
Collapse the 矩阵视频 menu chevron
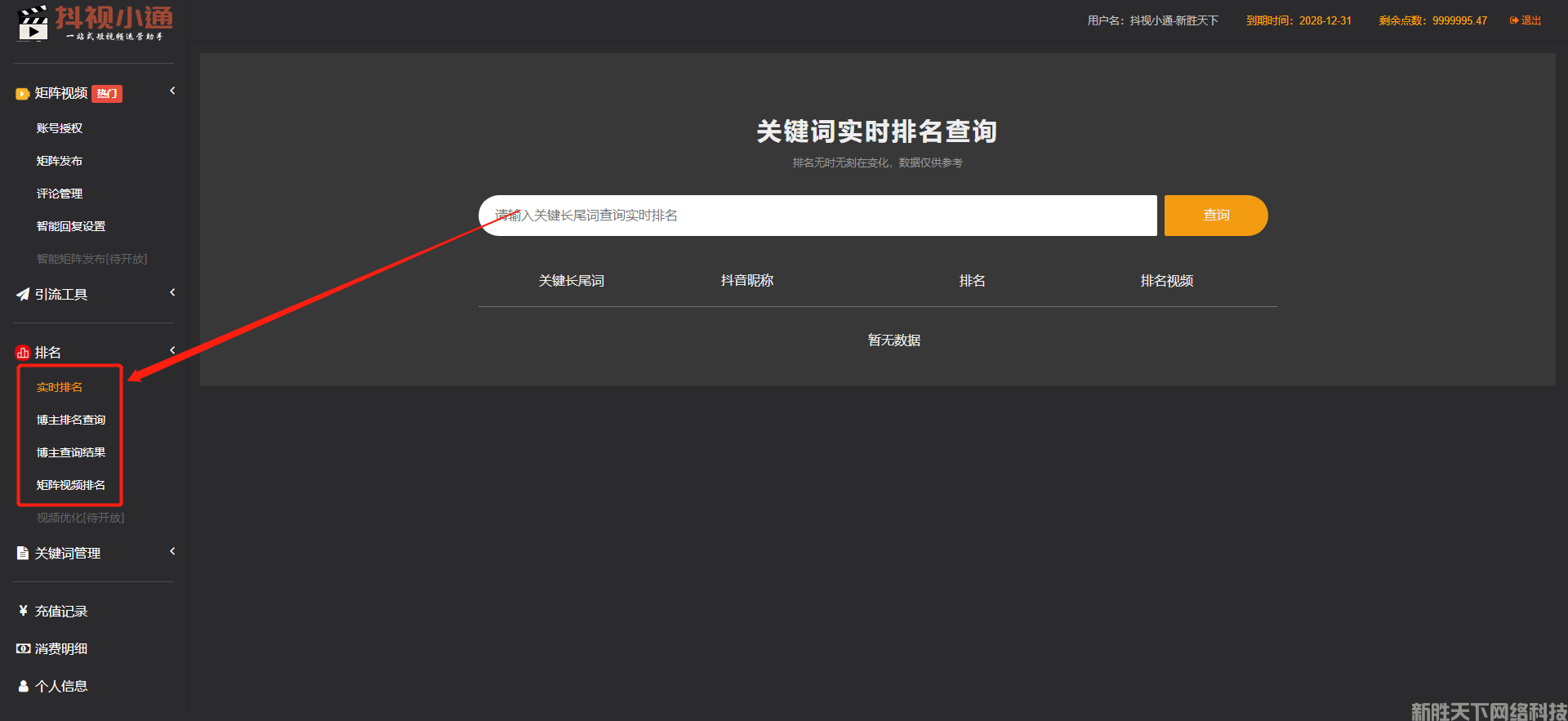pyautogui.click(x=172, y=91)
